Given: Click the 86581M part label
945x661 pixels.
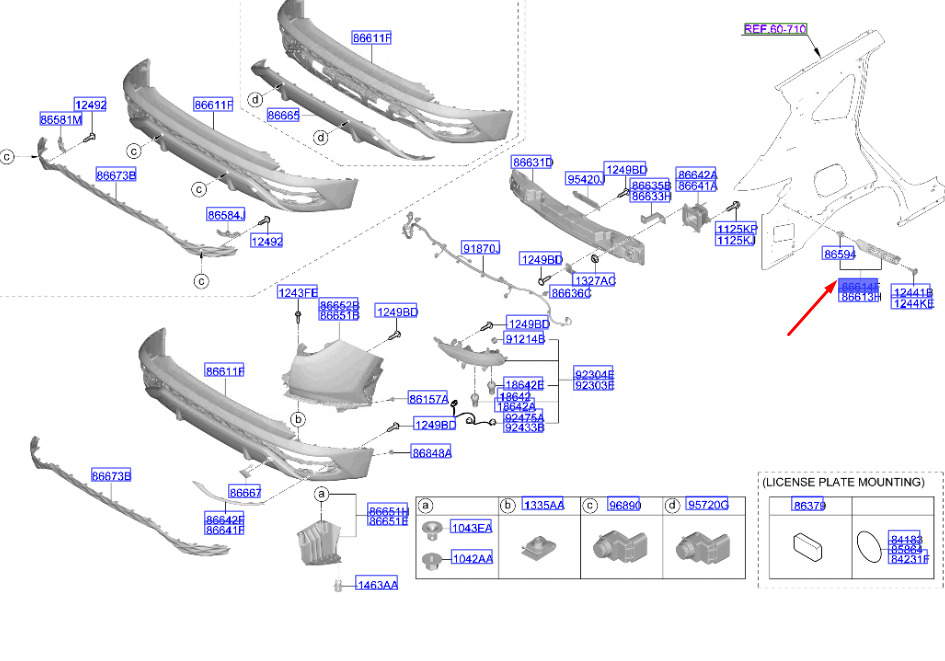Looking at the screenshot, I should coord(60,120).
